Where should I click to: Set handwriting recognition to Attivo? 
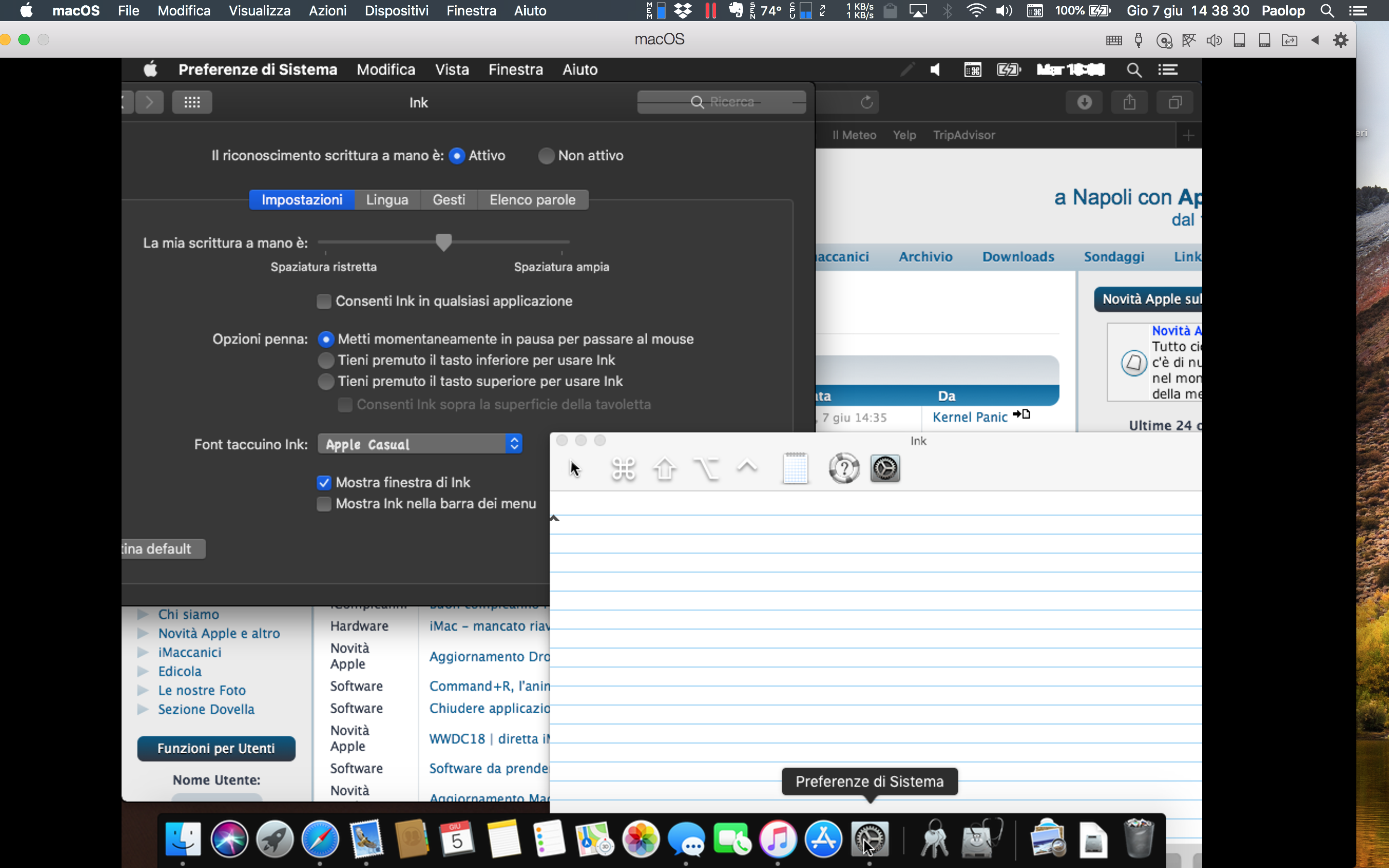tap(457, 156)
